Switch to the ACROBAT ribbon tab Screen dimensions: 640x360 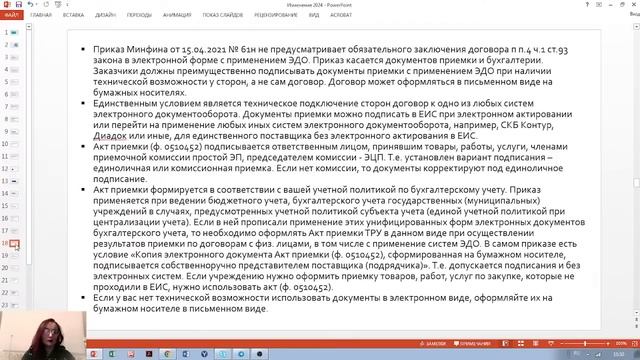pyautogui.click(x=341, y=15)
